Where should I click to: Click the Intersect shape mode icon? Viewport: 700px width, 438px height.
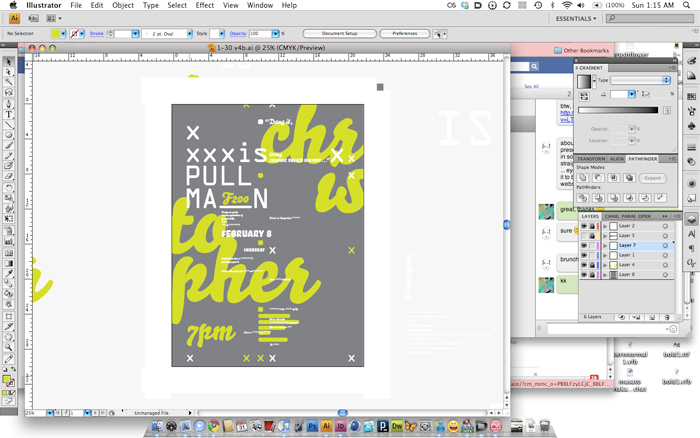614,178
